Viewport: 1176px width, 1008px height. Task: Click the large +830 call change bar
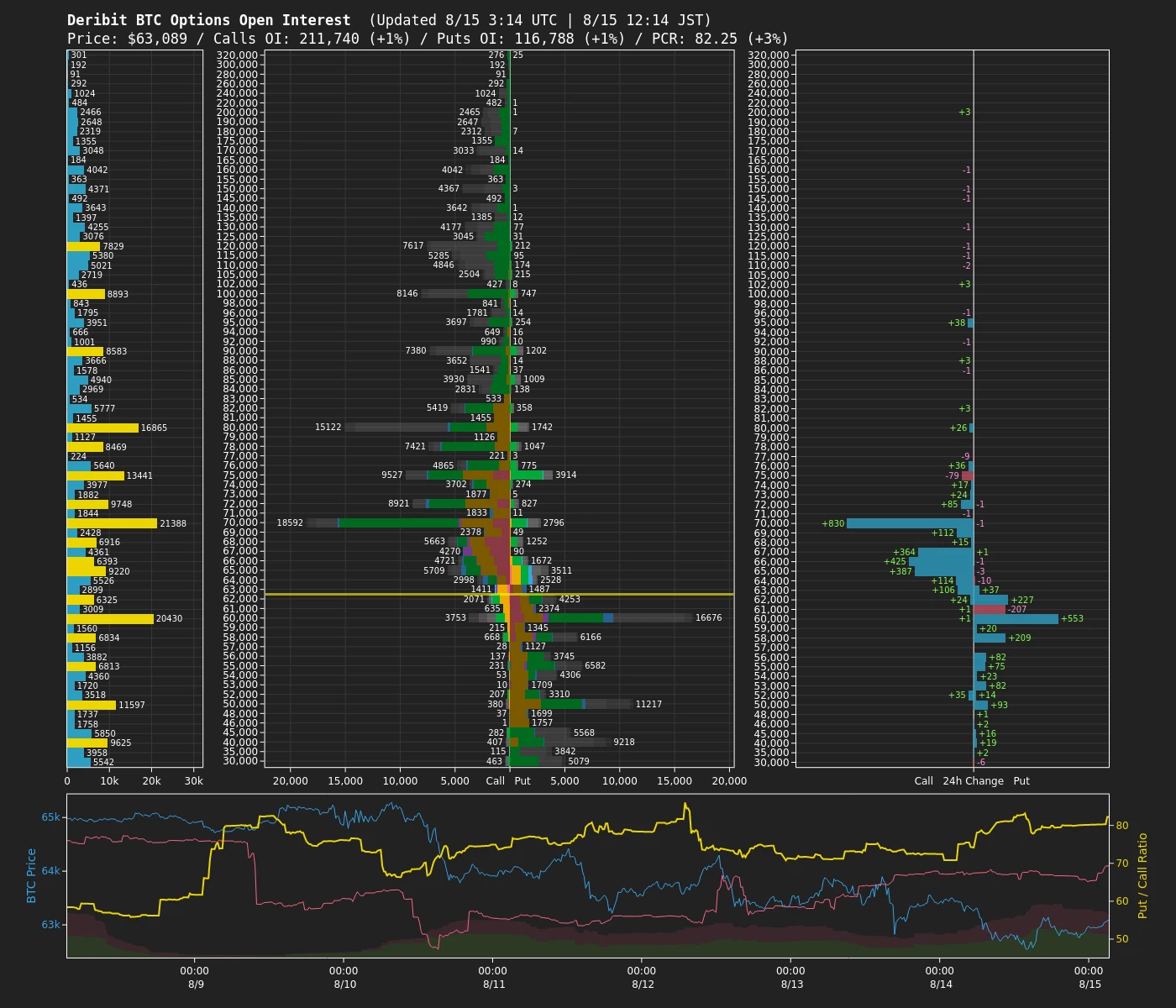(910, 523)
